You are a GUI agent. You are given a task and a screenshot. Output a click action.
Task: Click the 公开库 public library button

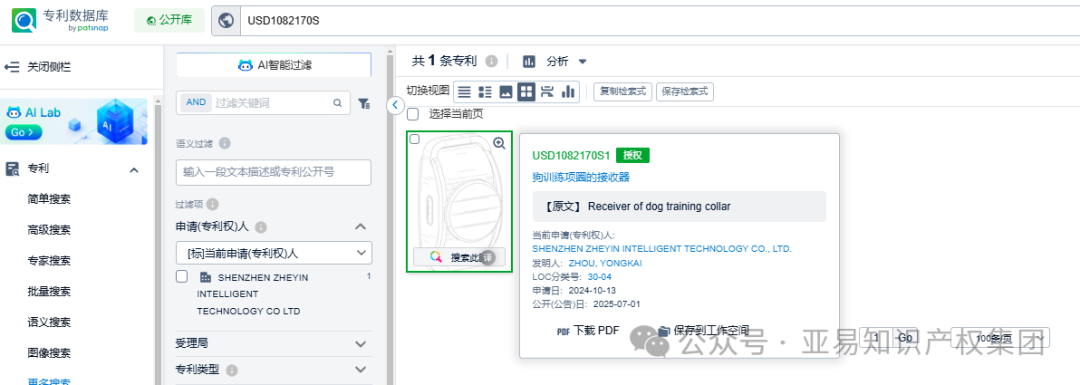(x=169, y=20)
